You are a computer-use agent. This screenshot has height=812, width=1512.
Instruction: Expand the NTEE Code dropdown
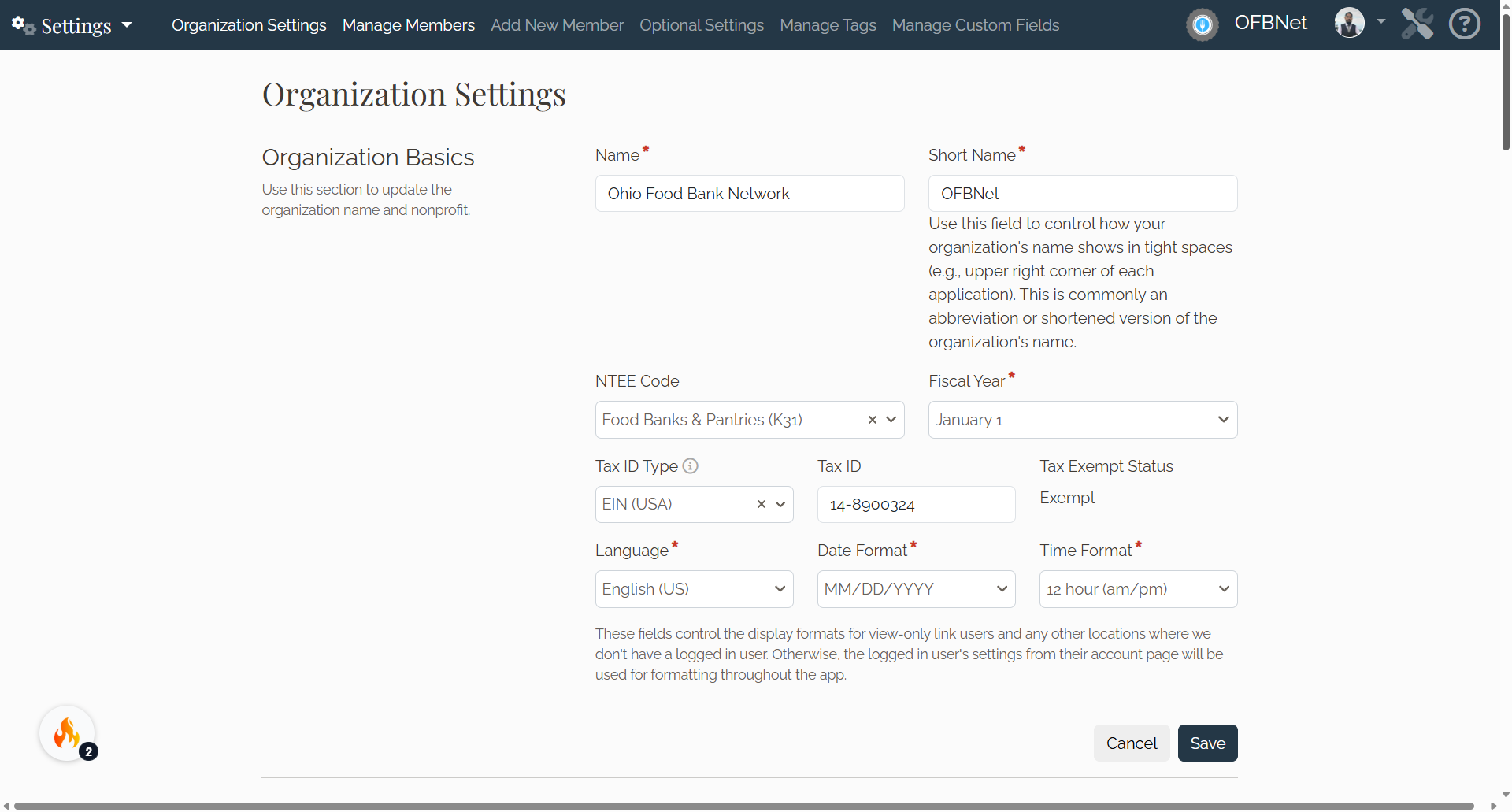[x=891, y=420]
